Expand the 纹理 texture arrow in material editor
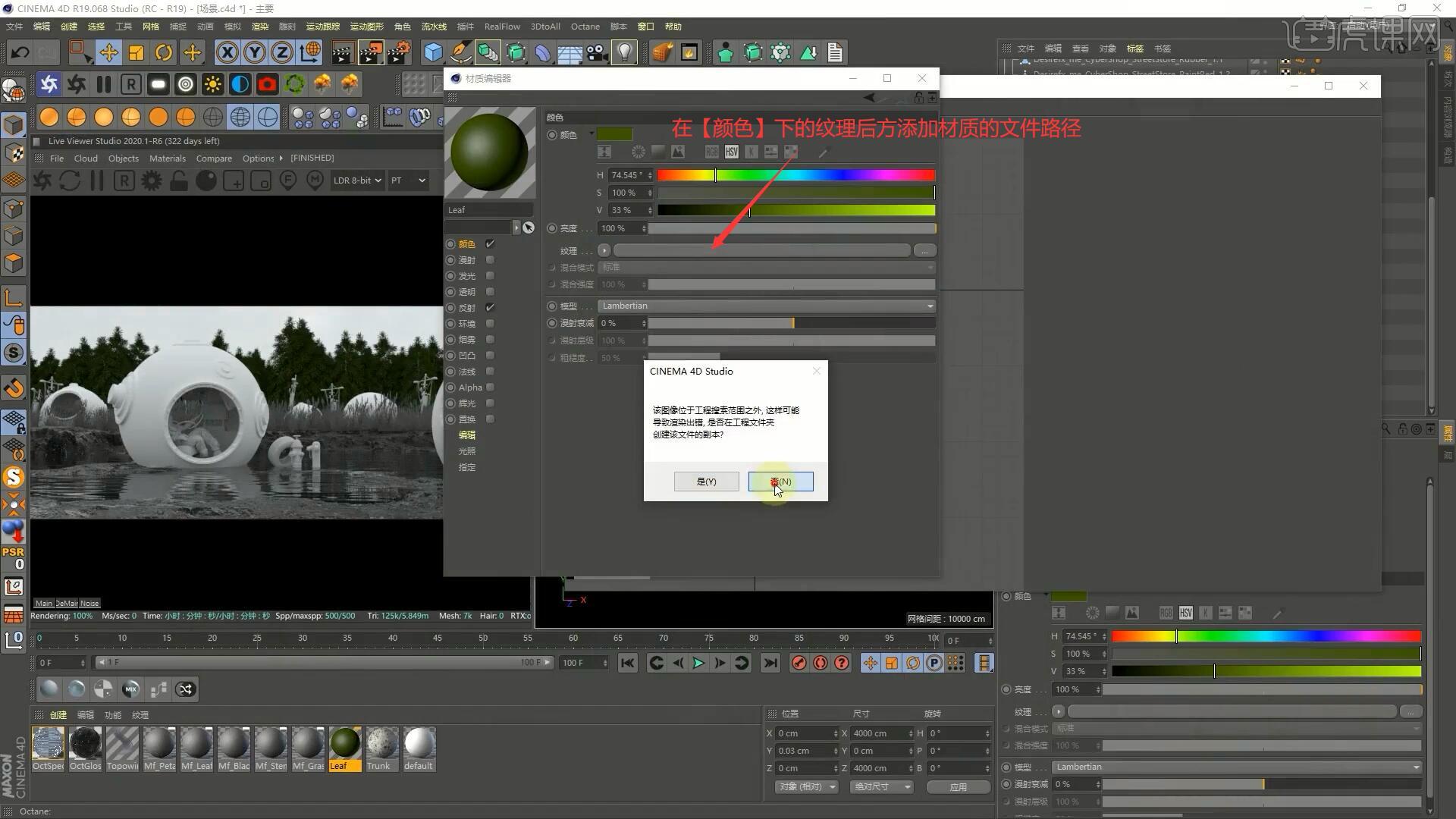 604,250
